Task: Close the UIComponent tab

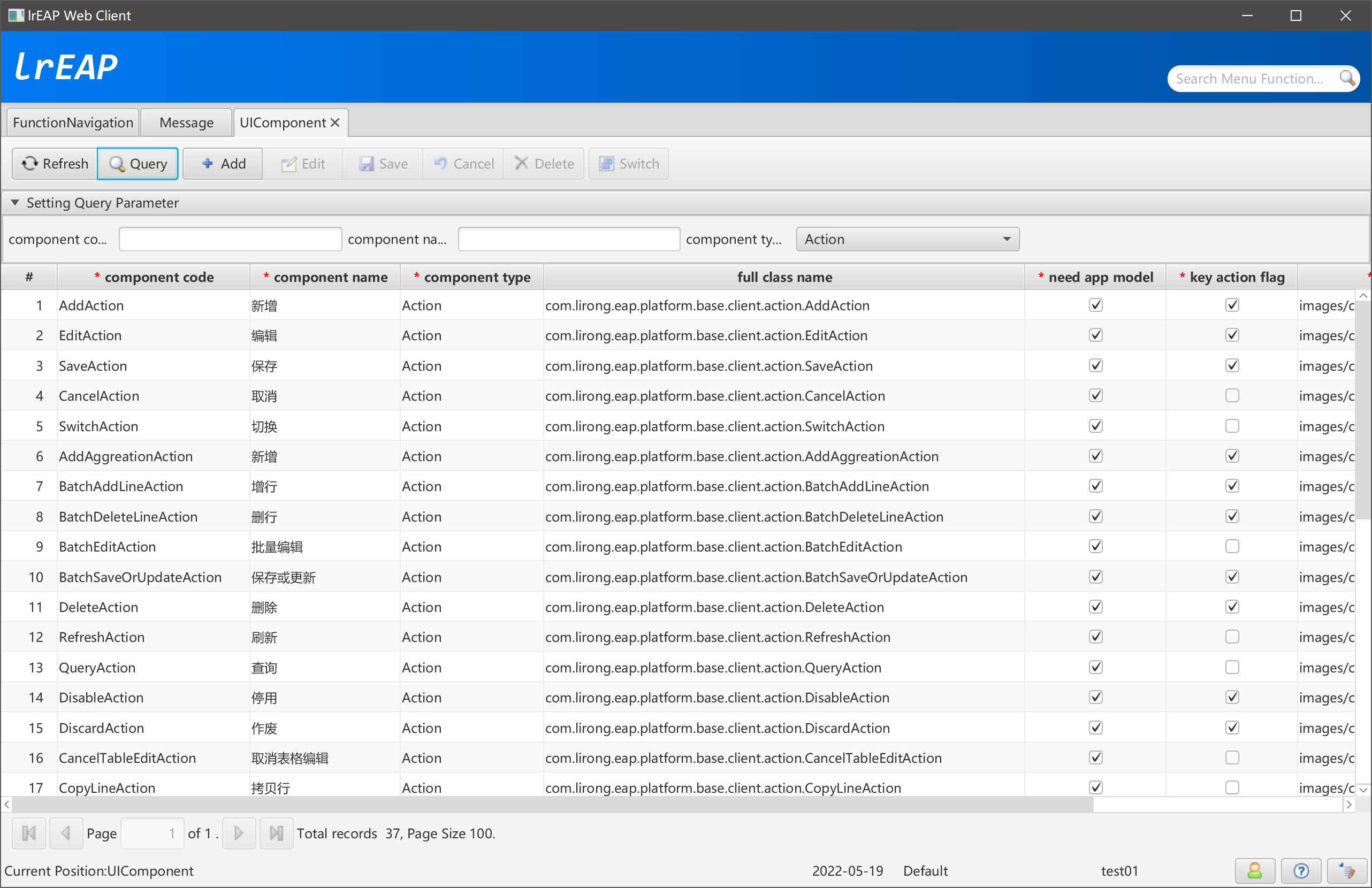Action: coord(335,123)
